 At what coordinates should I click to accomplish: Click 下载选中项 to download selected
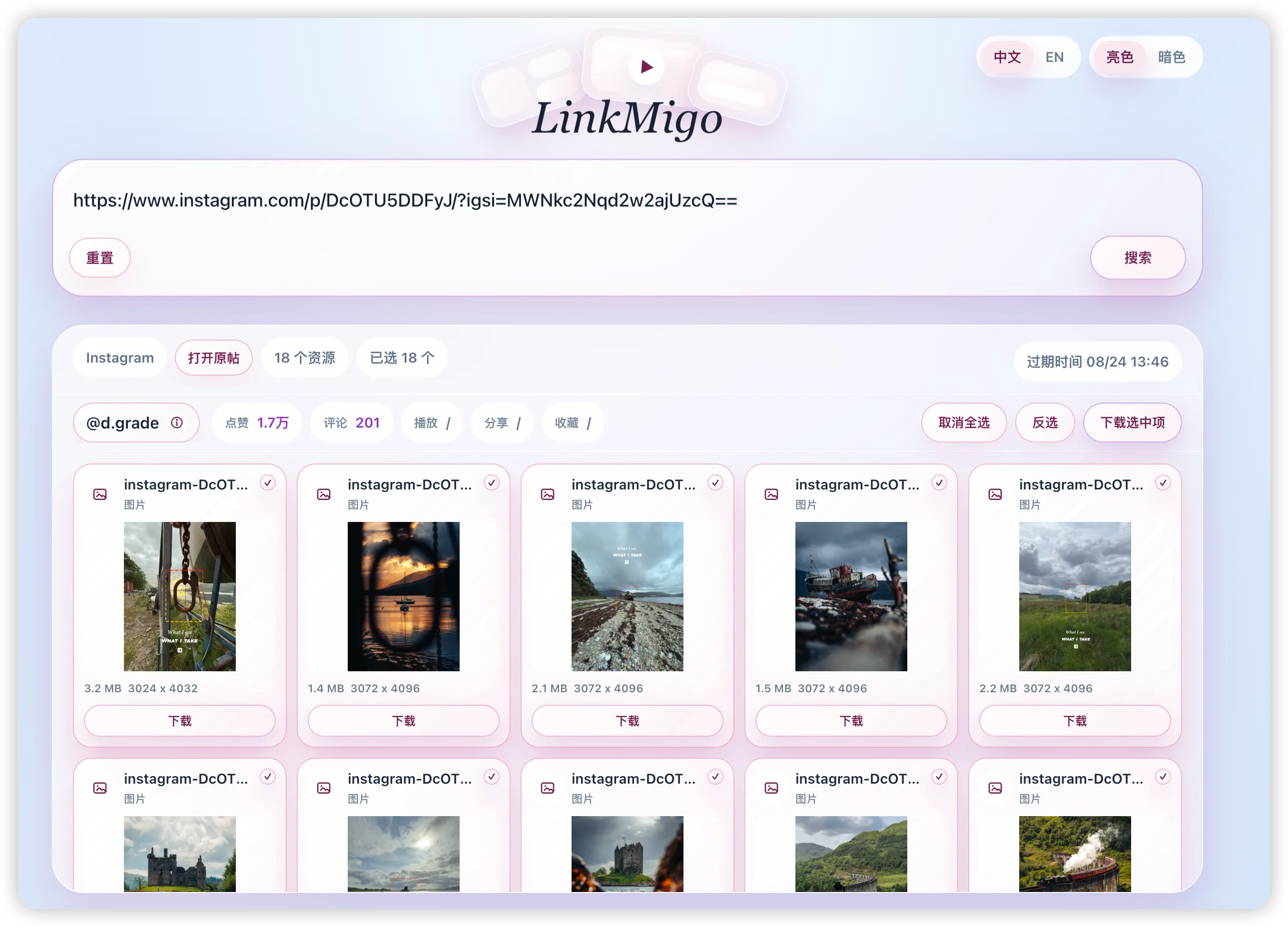tap(1133, 423)
